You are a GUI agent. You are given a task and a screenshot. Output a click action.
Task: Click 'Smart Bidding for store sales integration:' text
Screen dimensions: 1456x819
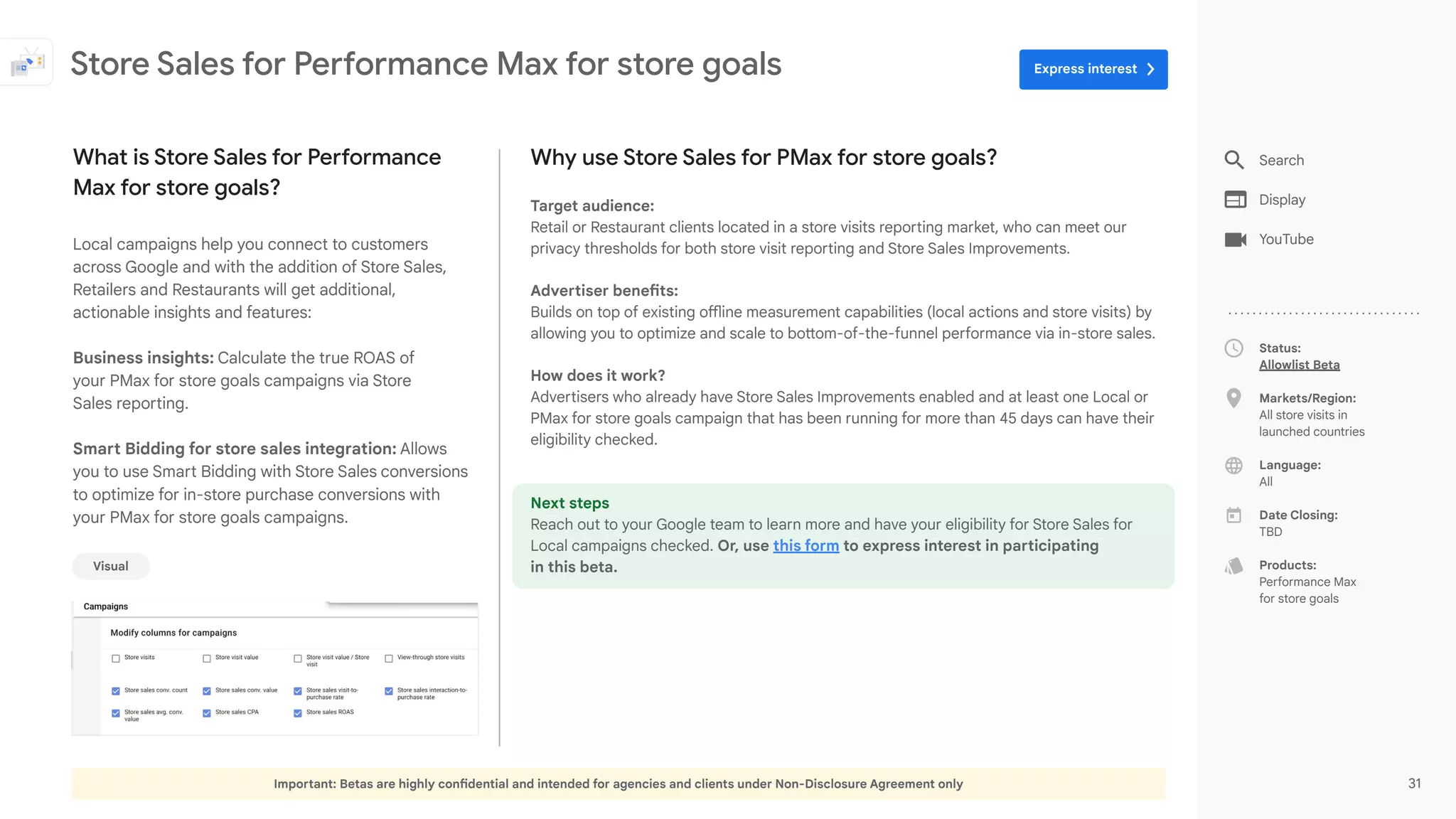(x=235, y=449)
